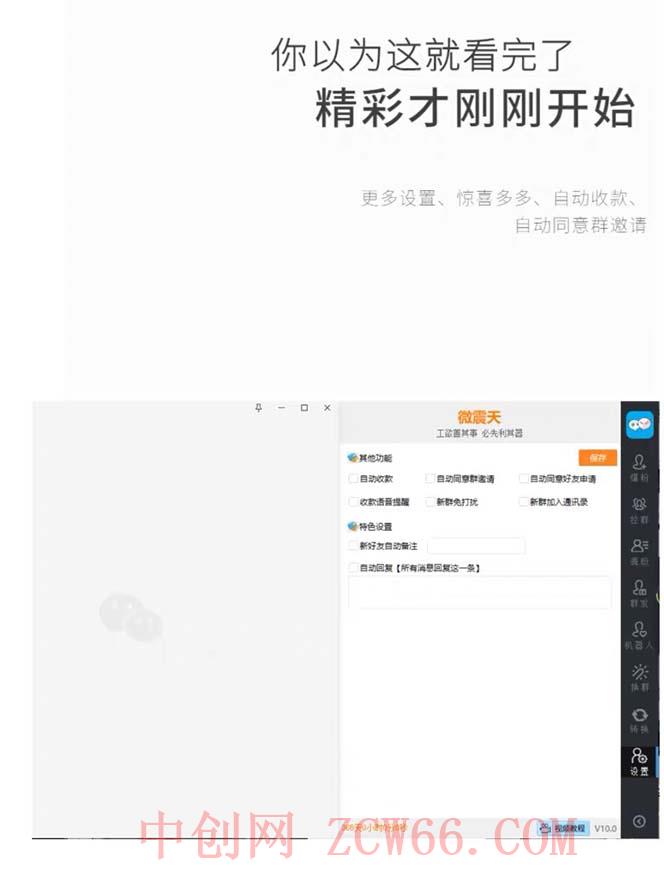Image resolution: width=664 pixels, height=885 pixels.
Task: Open the 群发 mass-send sidebar section
Action: 639,593
